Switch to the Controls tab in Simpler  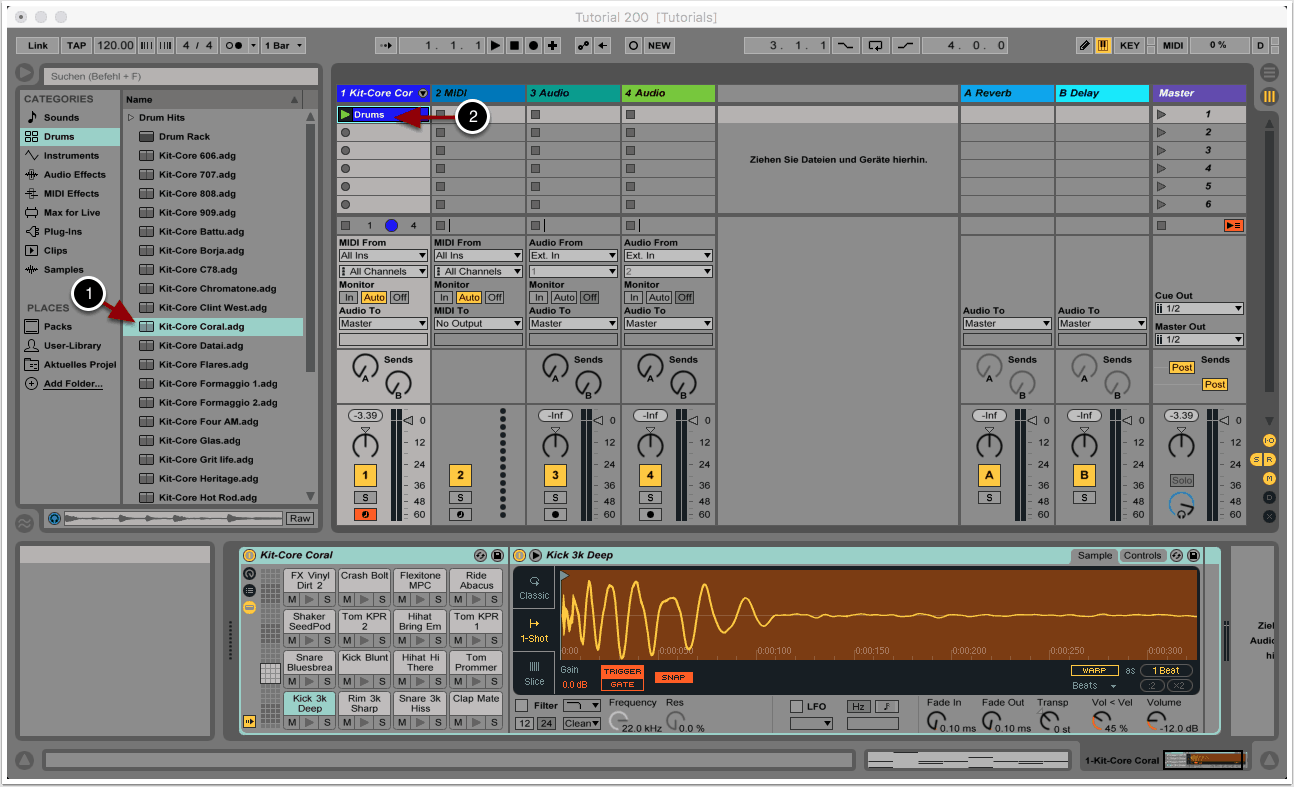click(1142, 556)
